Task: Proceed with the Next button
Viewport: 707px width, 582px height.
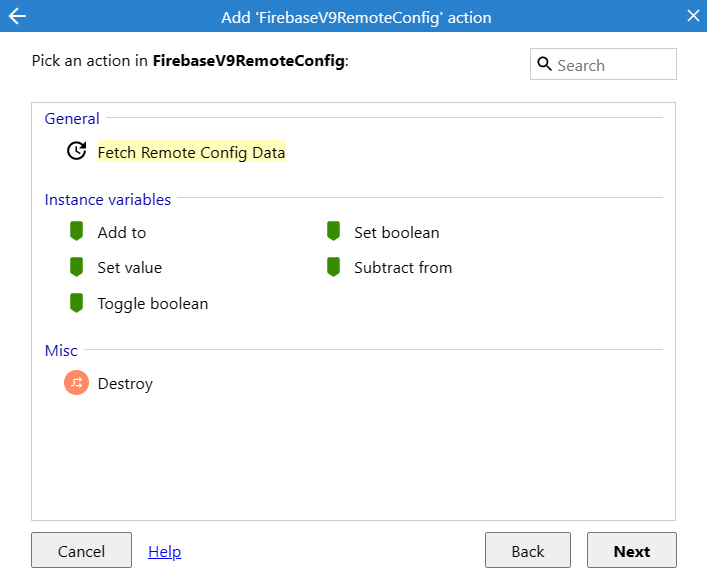Action: coord(632,550)
